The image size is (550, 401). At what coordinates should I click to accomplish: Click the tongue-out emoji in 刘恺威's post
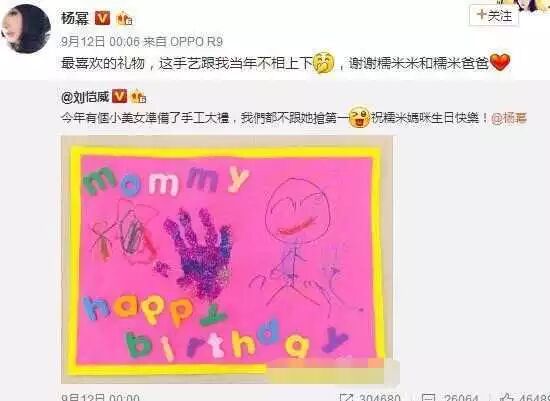(360, 119)
